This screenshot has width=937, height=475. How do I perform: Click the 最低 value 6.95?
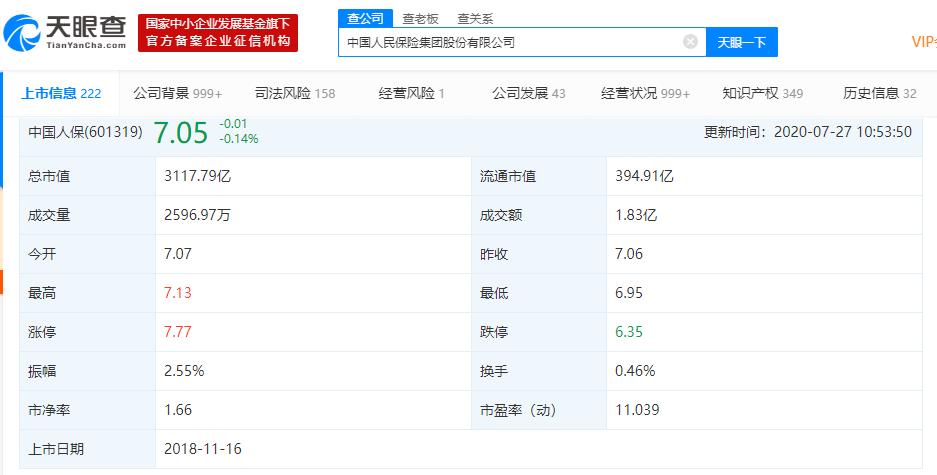click(x=629, y=293)
